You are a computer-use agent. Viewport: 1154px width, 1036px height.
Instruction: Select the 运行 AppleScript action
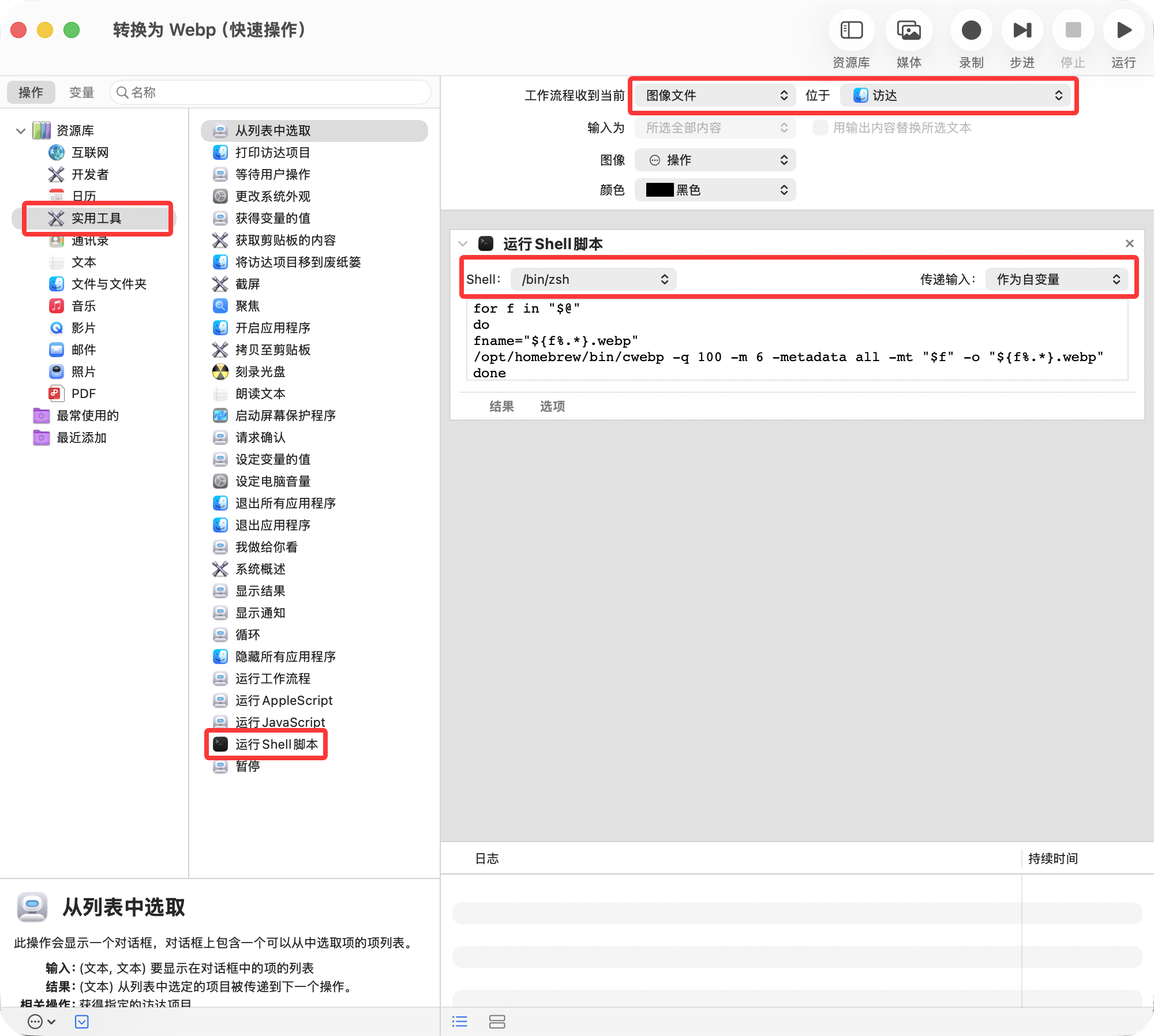[284, 700]
